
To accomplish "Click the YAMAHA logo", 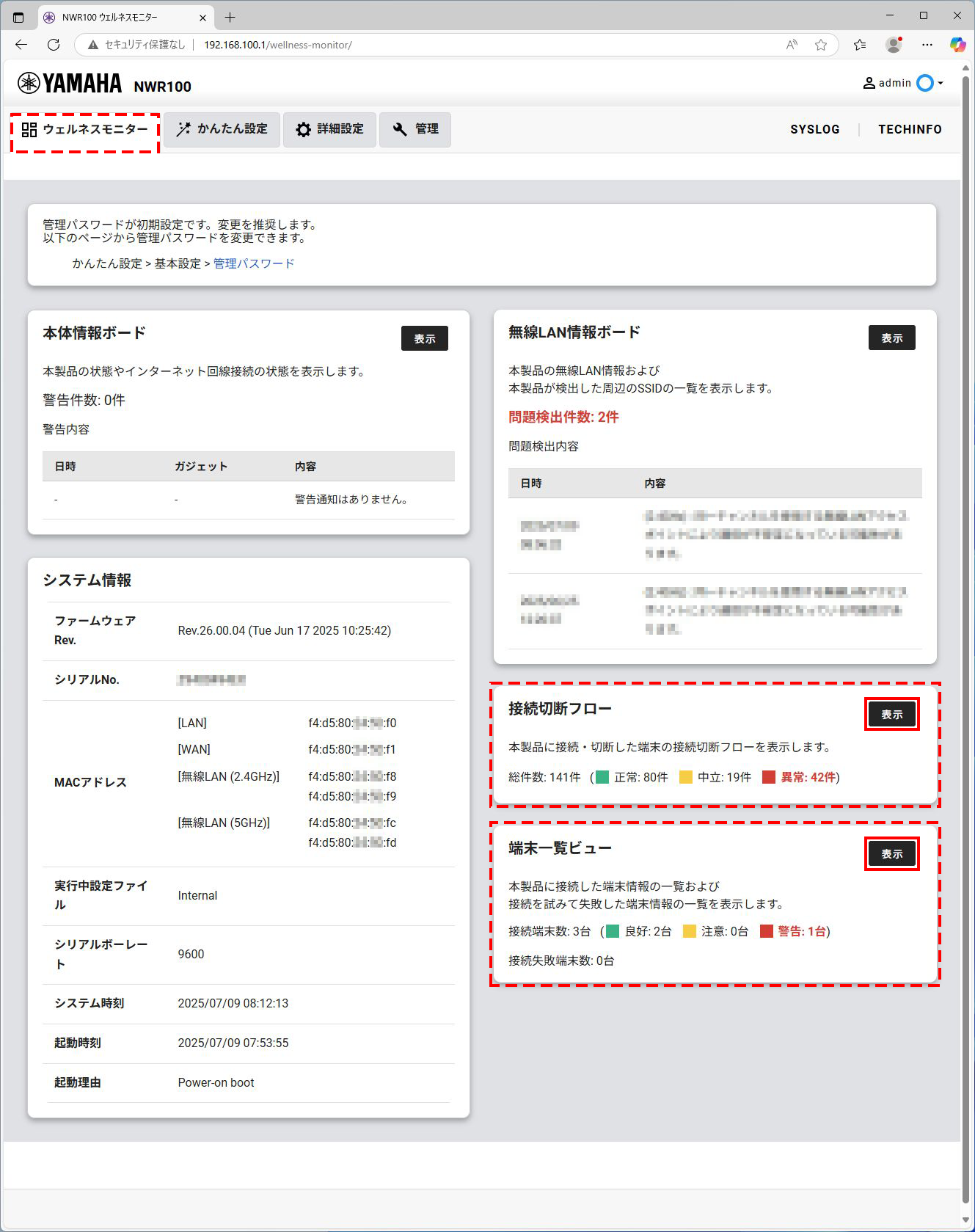I will click(x=70, y=84).
